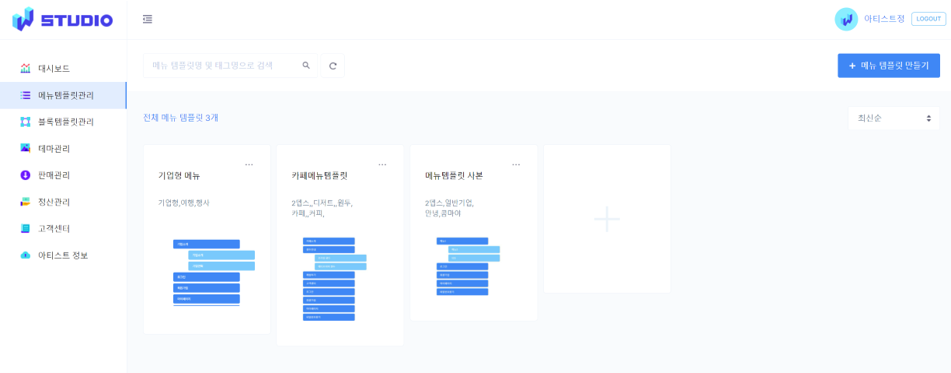The height and width of the screenshot is (373, 951).
Task: Click the 아티스트정 username
Action: click(x=884, y=19)
